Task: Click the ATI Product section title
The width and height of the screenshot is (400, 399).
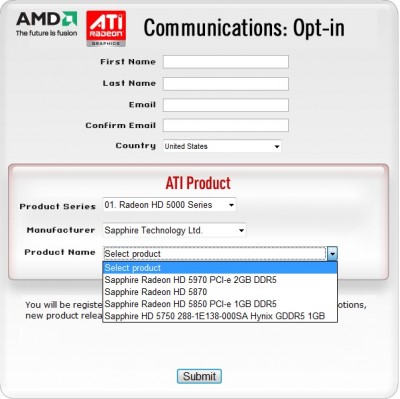Action: [198, 183]
